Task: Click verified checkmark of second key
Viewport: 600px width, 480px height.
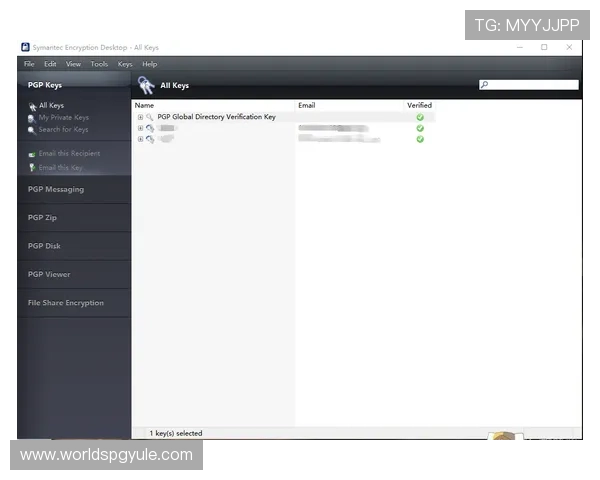Action: (420, 128)
